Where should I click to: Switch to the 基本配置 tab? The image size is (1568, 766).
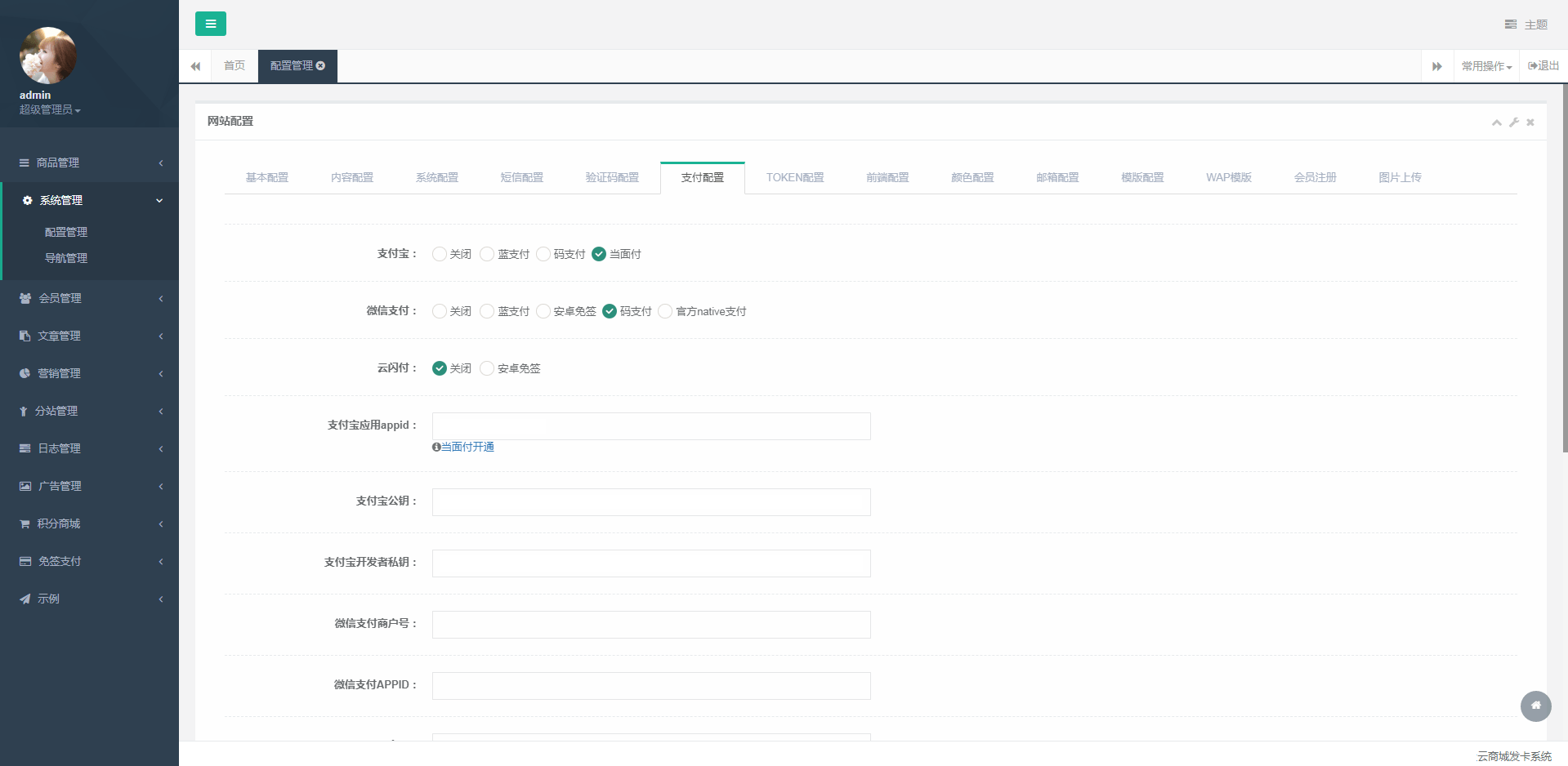[x=266, y=177]
